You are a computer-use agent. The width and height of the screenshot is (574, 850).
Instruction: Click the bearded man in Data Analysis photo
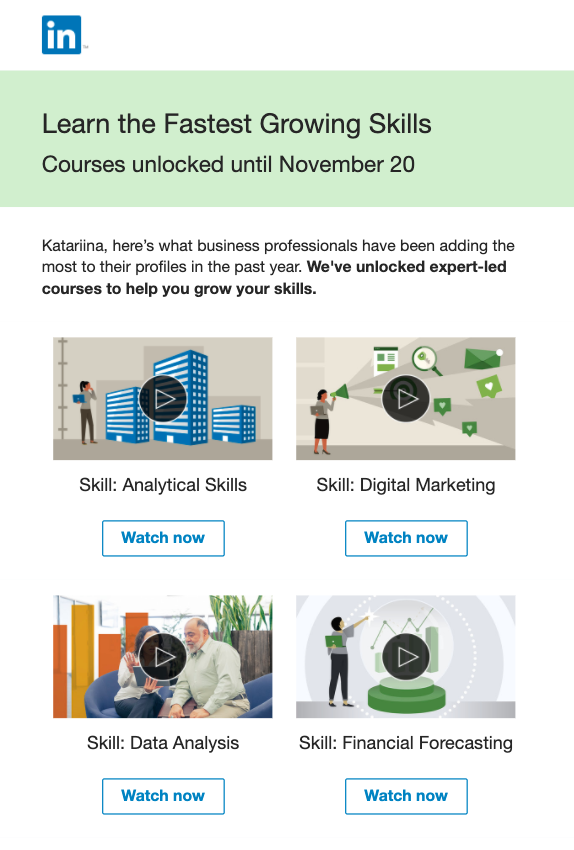[211, 669]
